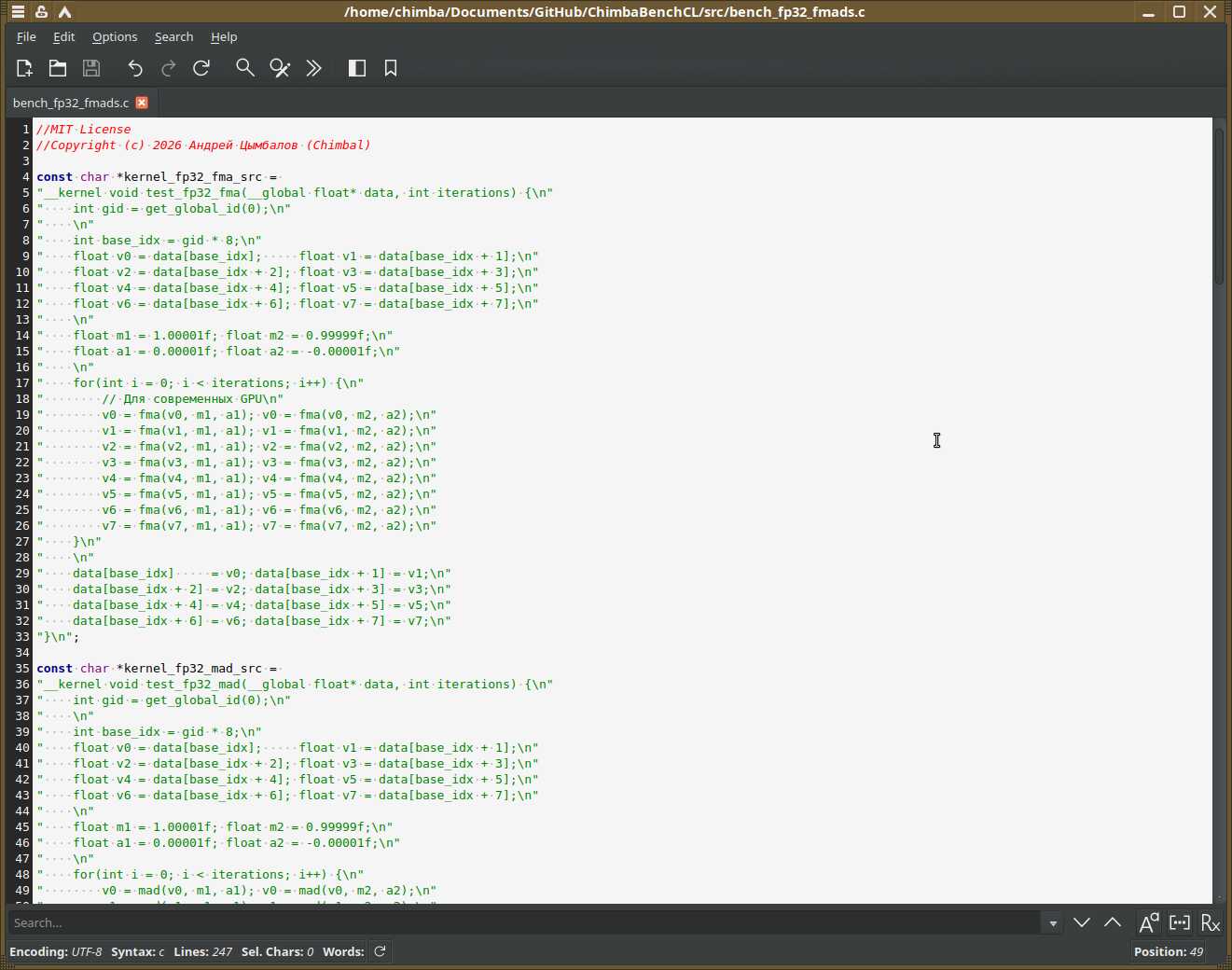
Task: Open the Help menu
Action: click(x=224, y=36)
